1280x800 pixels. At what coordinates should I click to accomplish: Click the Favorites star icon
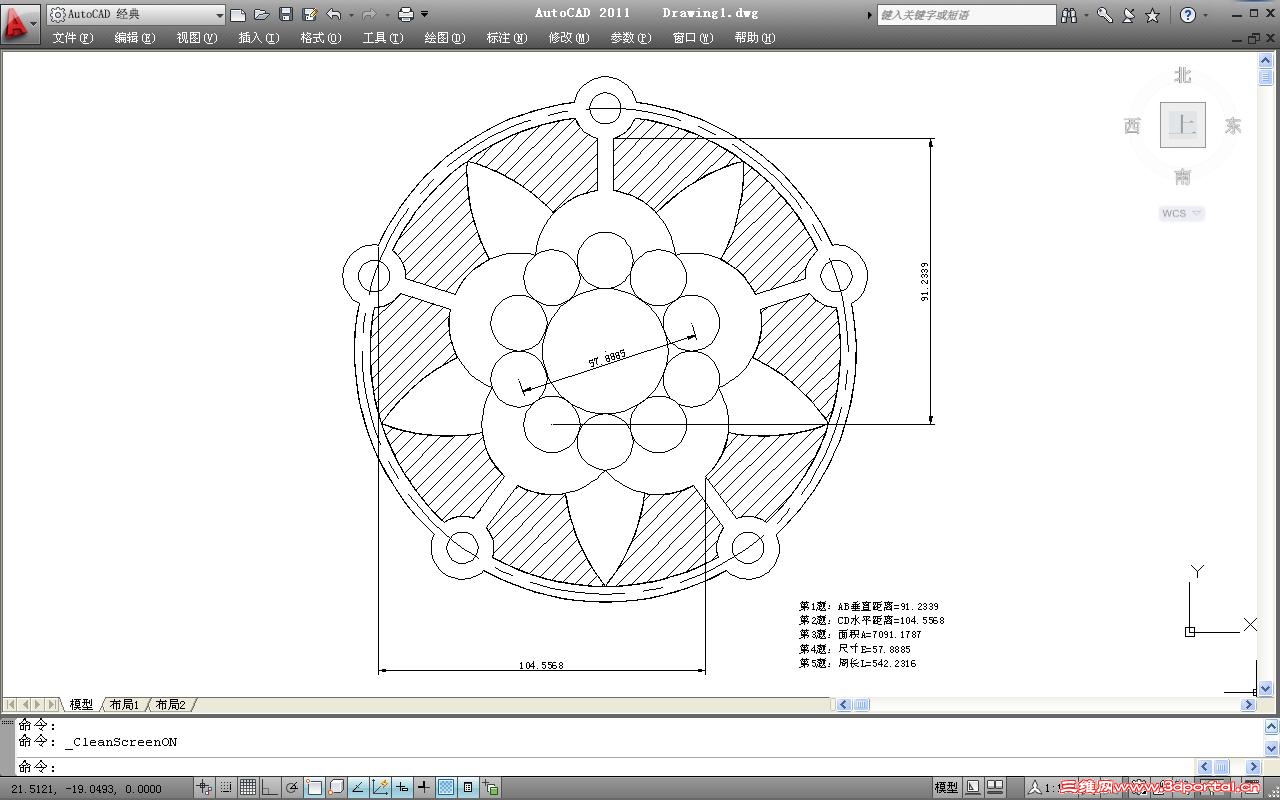tap(1153, 15)
